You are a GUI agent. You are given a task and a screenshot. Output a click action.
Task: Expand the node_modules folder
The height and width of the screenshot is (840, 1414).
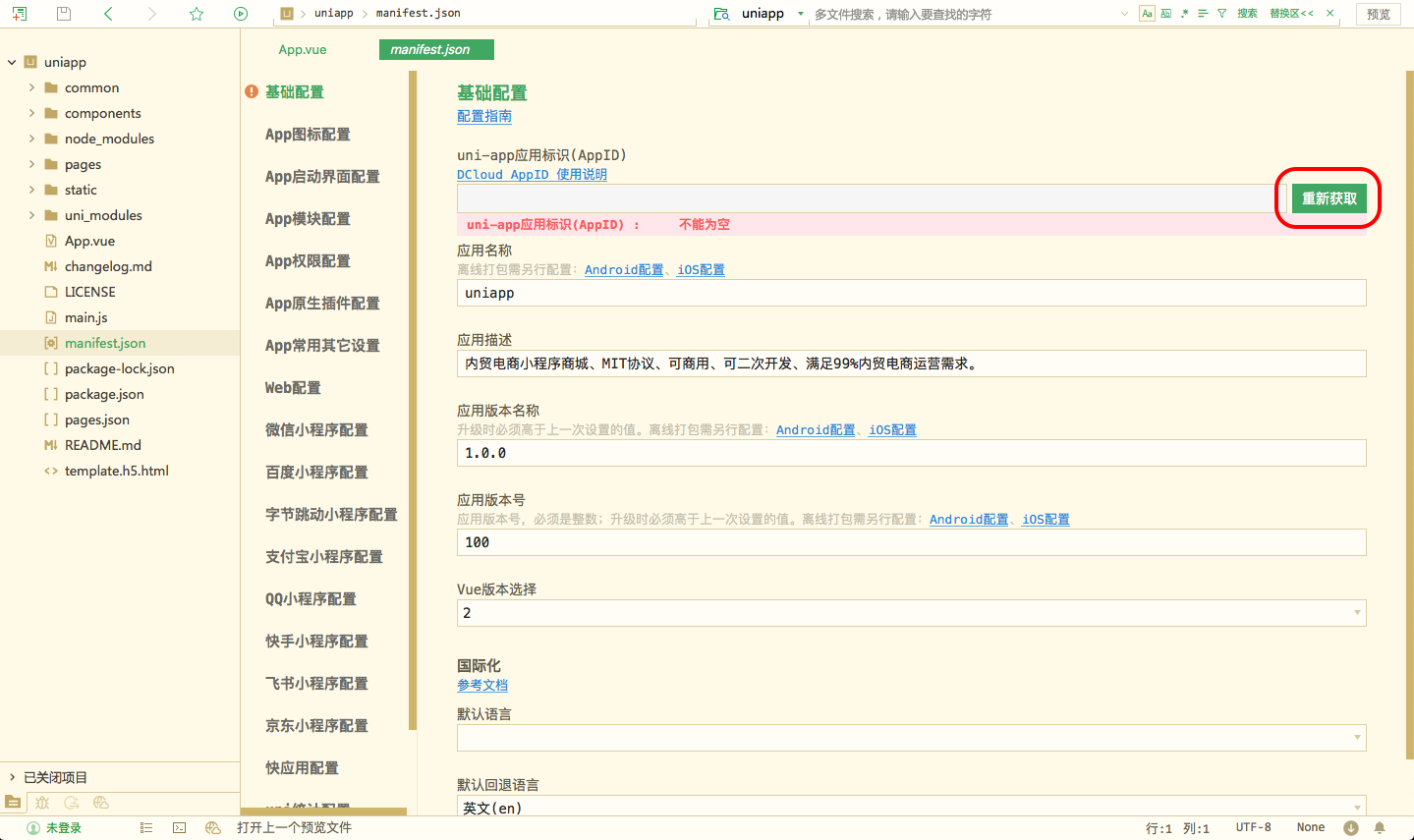(31, 139)
